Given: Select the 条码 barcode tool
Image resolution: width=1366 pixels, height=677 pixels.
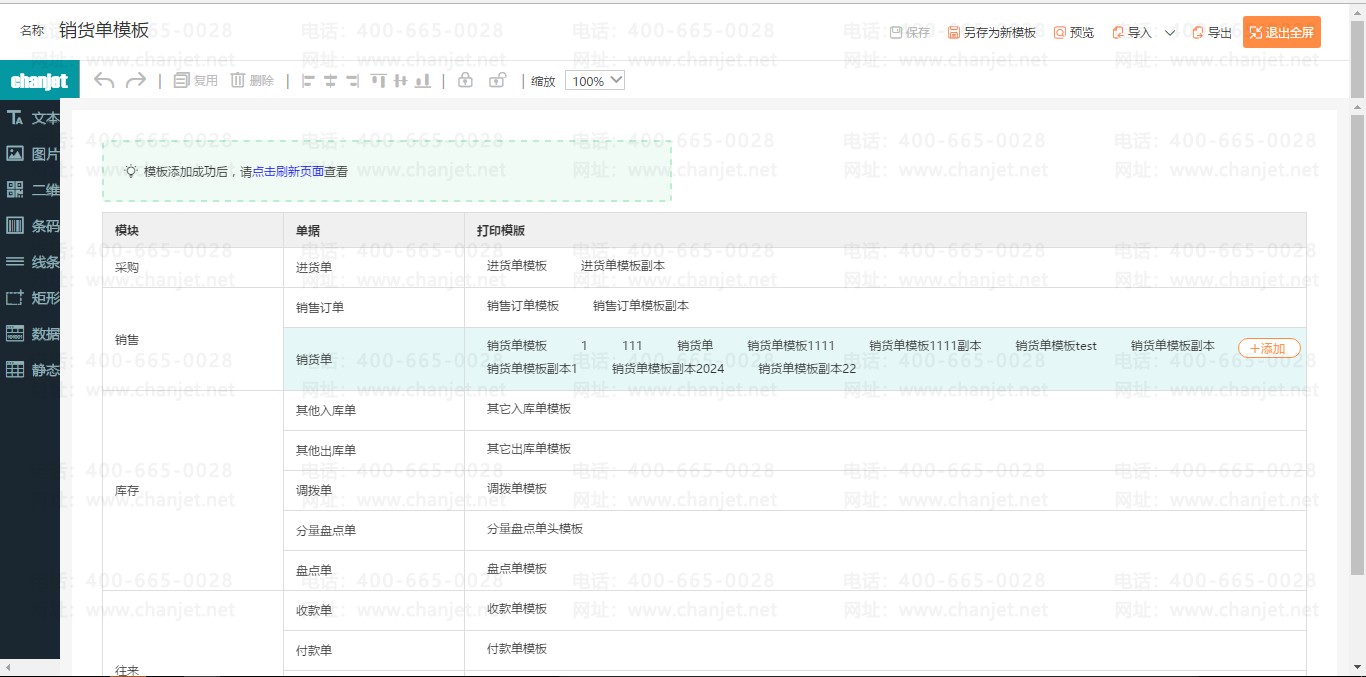Looking at the screenshot, I should (x=32, y=226).
